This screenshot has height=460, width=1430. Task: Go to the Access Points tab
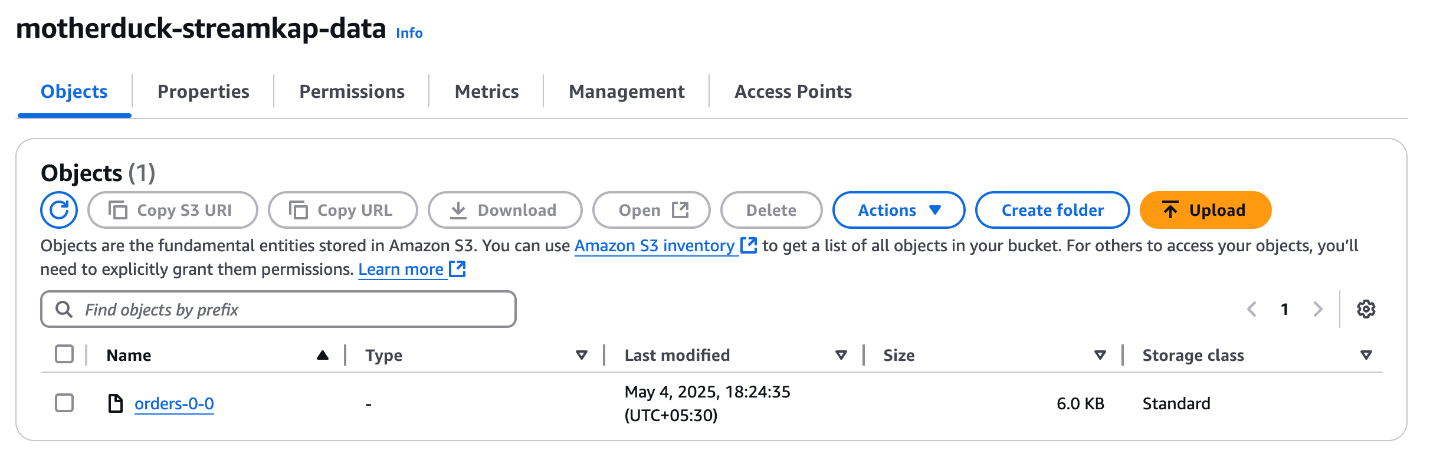(x=793, y=91)
